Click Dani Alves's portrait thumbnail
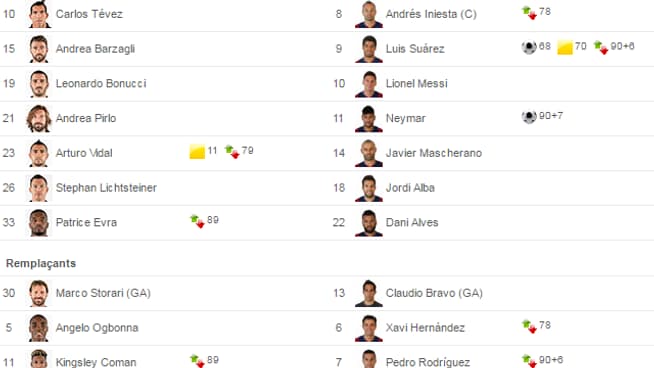The image size is (654, 368). [369, 223]
